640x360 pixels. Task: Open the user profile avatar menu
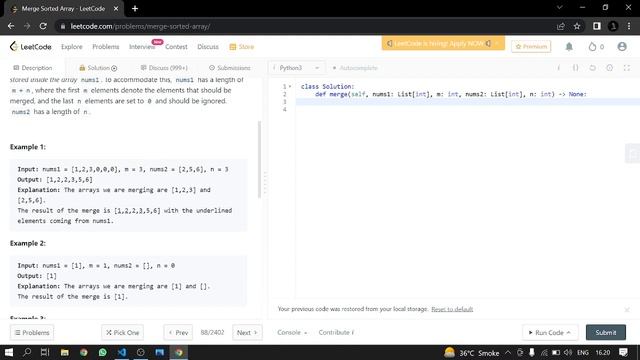[x=622, y=47]
